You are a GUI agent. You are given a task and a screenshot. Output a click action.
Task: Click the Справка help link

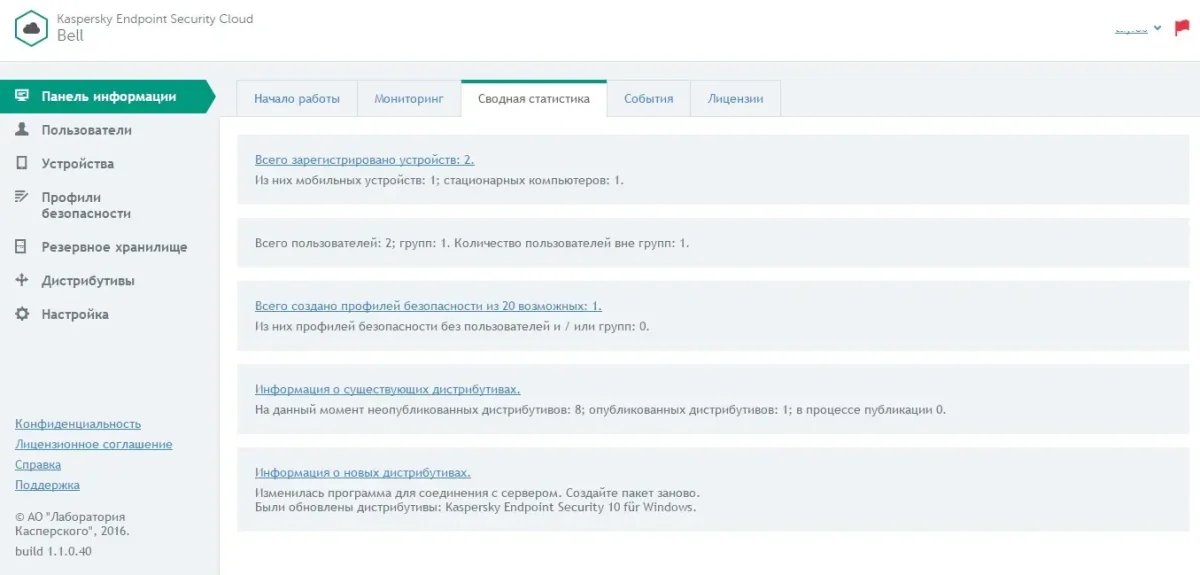coord(38,465)
